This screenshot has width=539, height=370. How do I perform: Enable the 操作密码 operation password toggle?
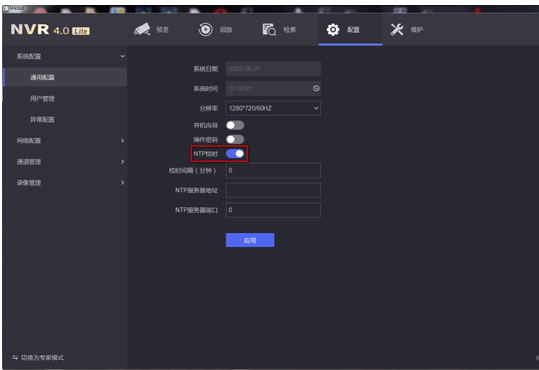point(235,139)
